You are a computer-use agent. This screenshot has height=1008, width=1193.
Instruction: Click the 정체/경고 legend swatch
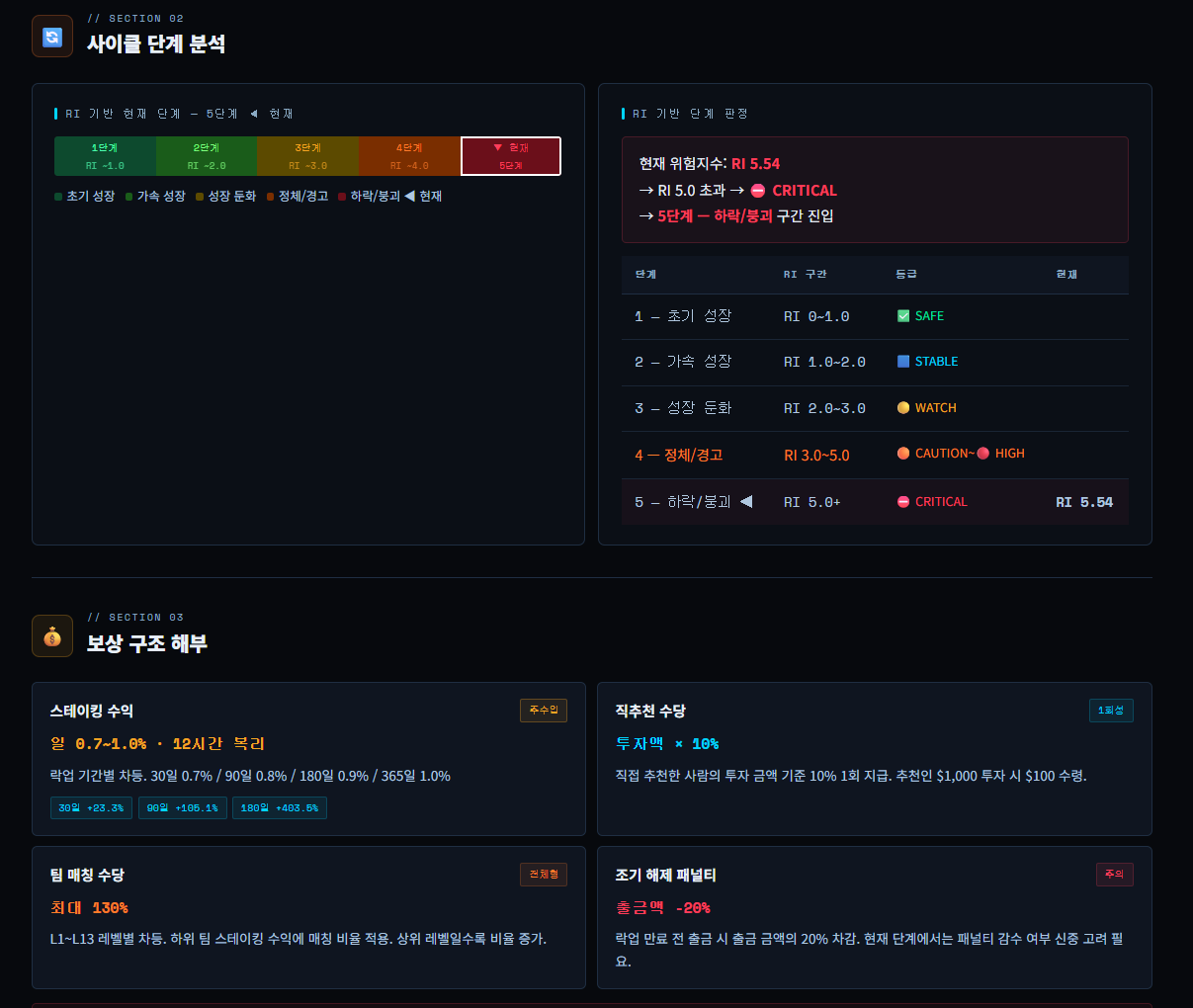[271, 197]
